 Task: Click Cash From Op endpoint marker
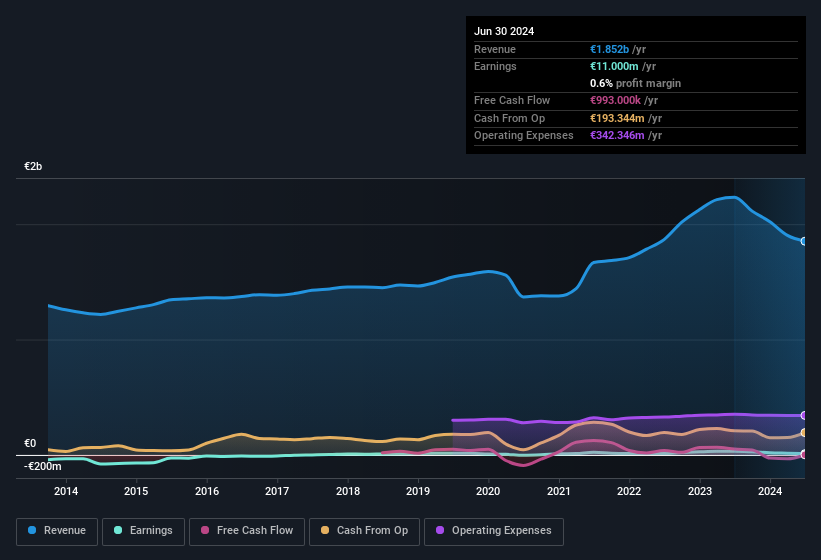pyautogui.click(x=804, y=433)
